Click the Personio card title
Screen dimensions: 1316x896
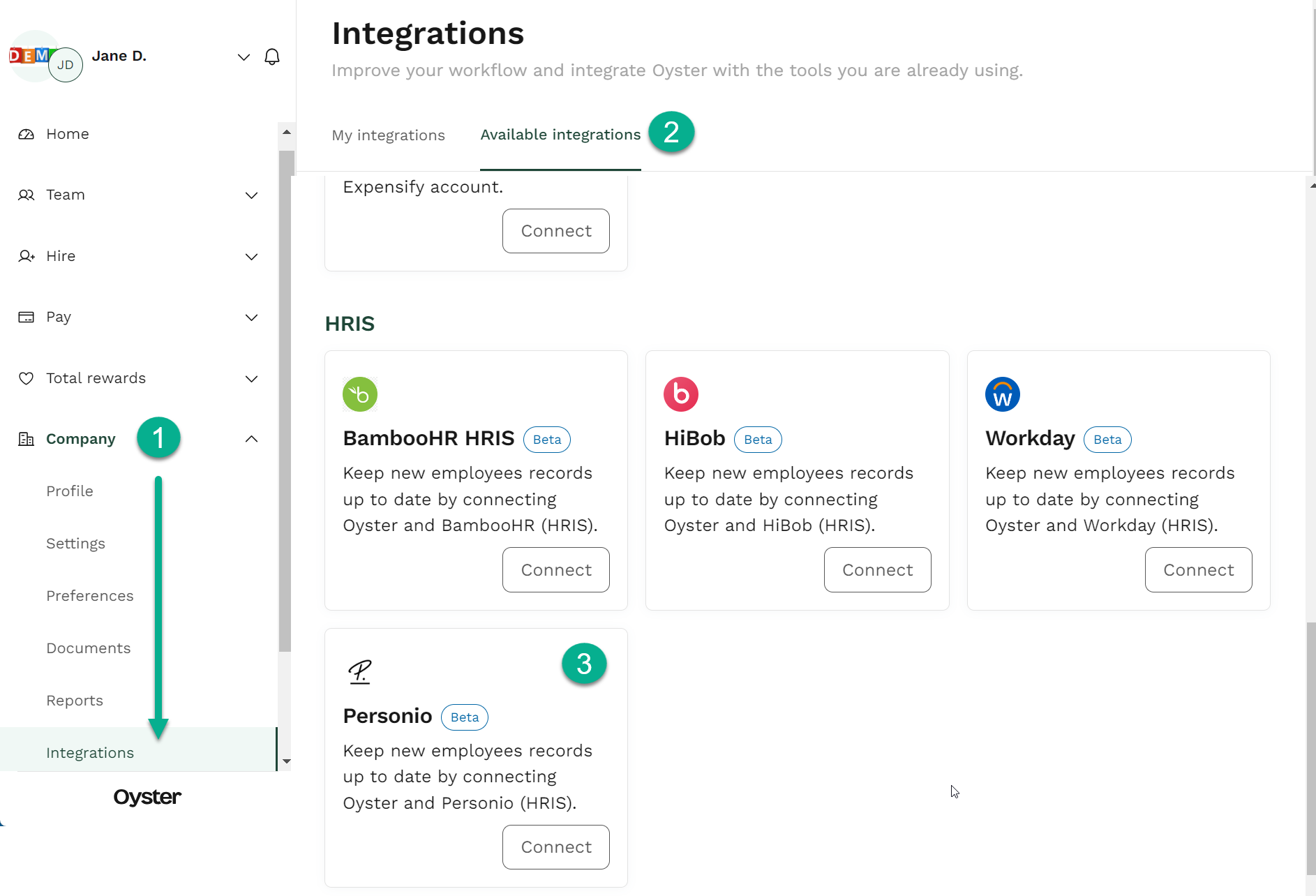click(387, 716)
